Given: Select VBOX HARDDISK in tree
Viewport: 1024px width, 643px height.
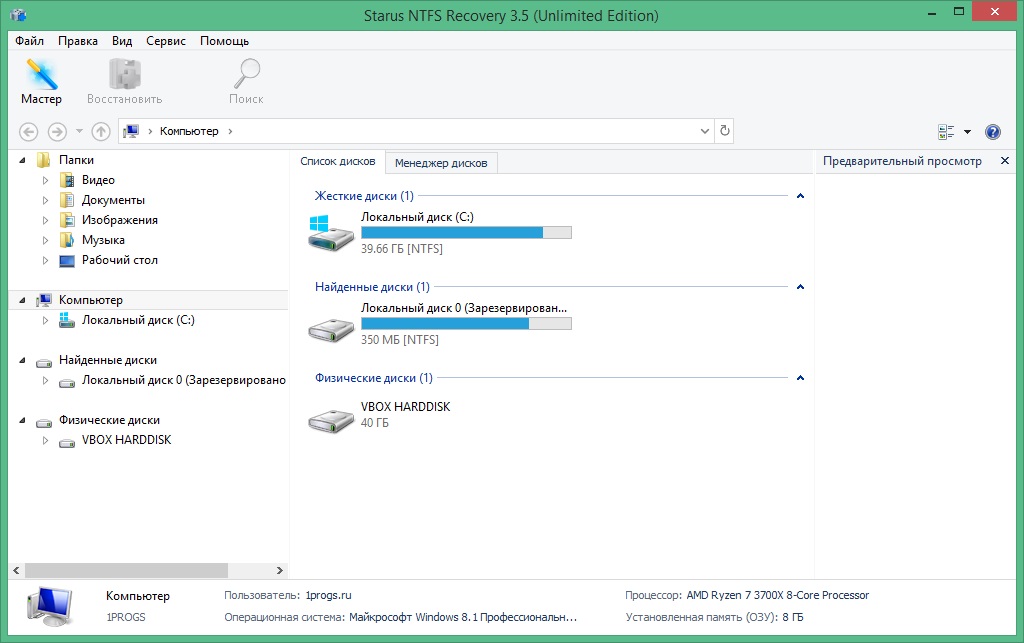Looking at the screenshot, I should (127, 440).
